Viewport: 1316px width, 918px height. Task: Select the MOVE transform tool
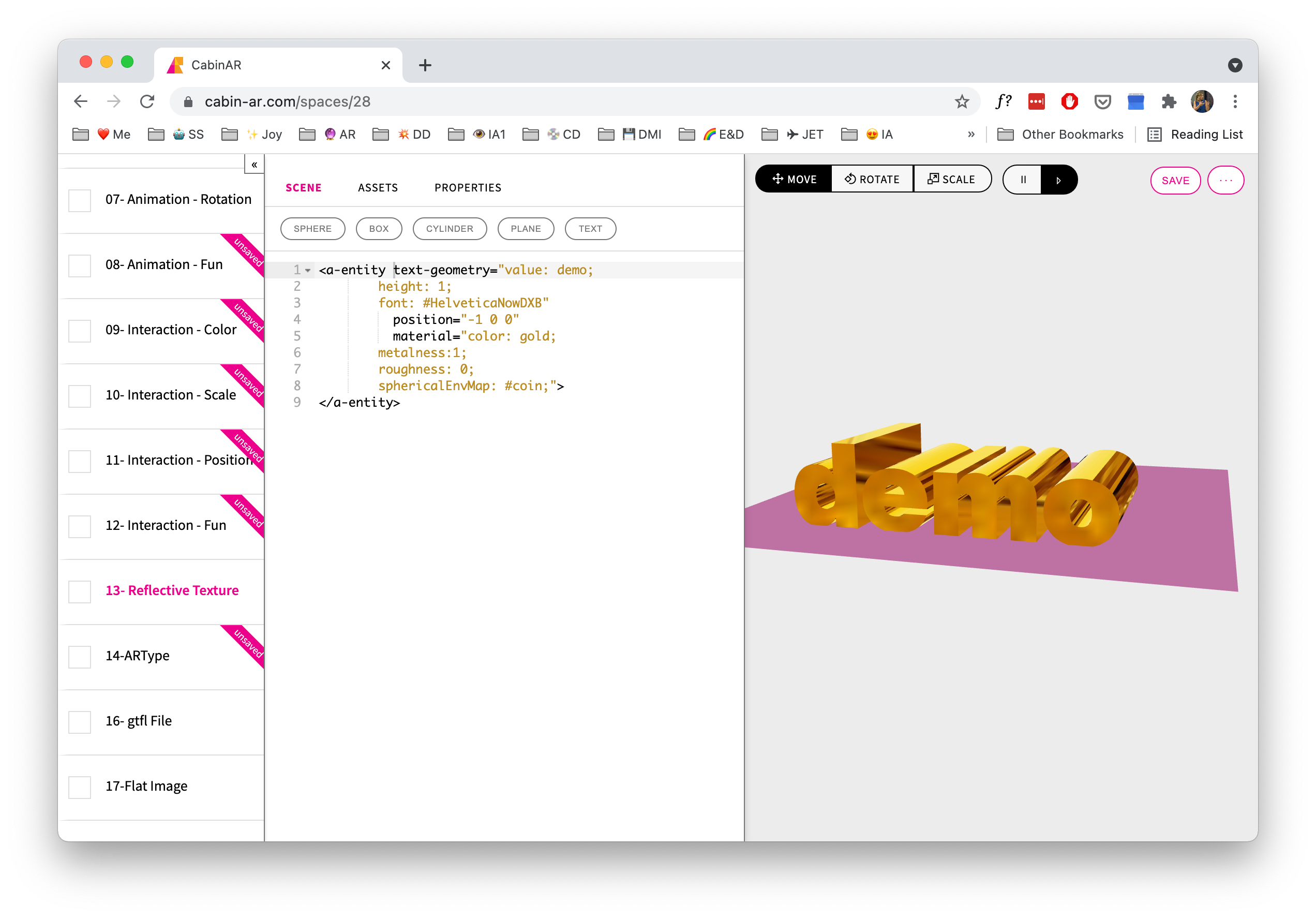pos(794,180)
